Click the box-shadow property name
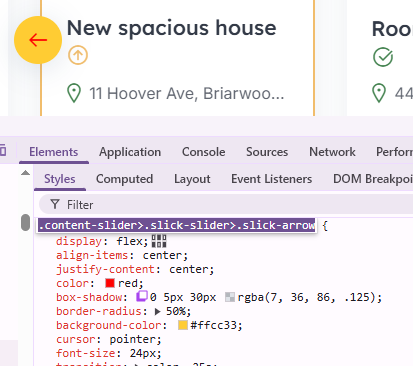The image size is (413, 366). pos(89,297)
